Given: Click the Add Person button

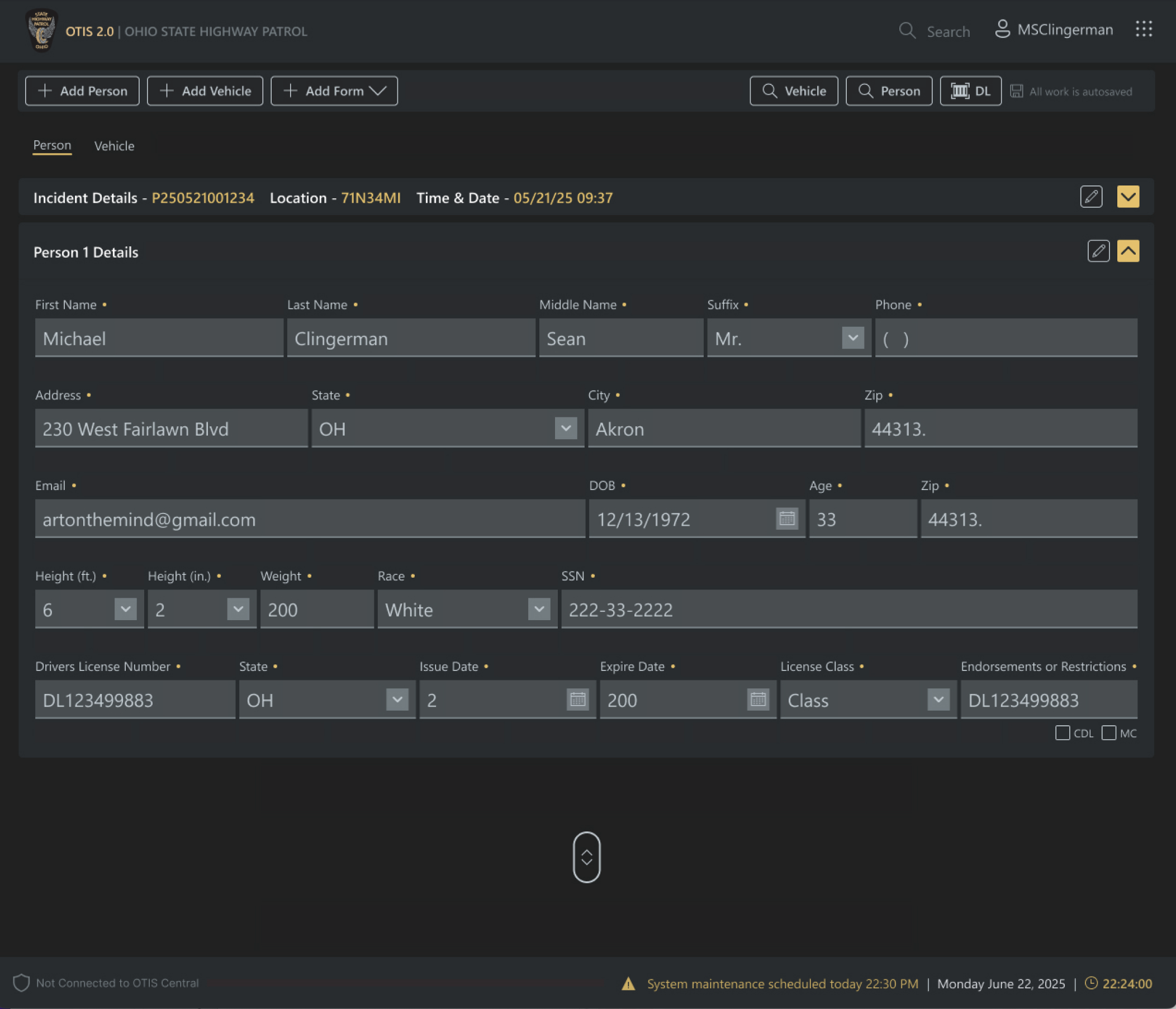Looking at the screenshot, I should 82,91.
